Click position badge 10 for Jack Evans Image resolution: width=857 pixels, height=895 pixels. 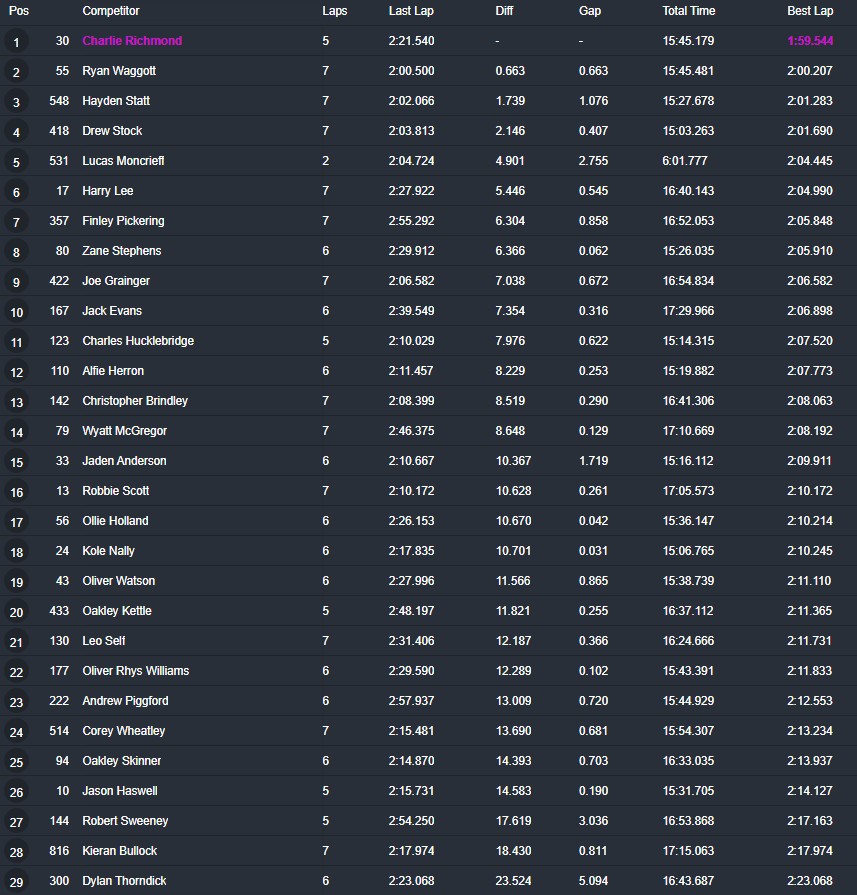[x=16, y=312]
